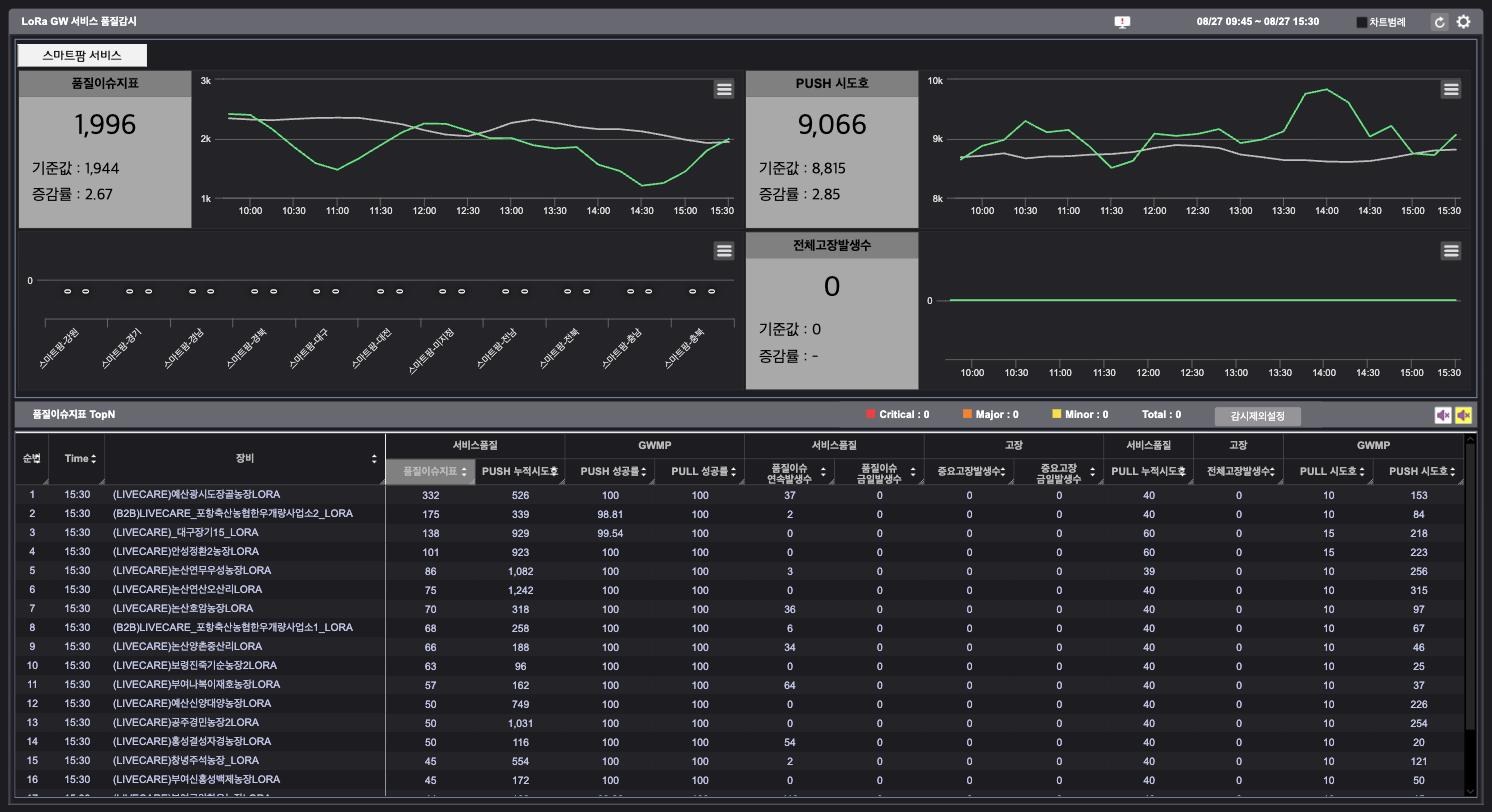This screenshot has height=812, width=1492.
Task: Click the 품질이슈지표 TopN section title
Action: [74, 414]
